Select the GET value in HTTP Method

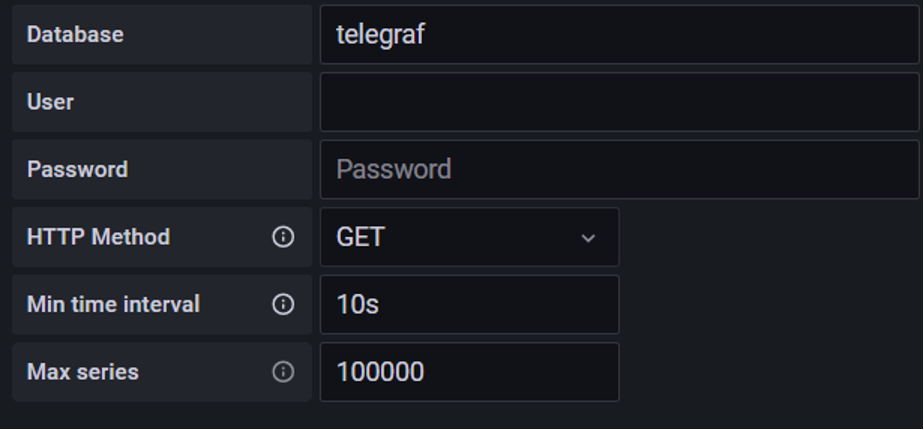[361, 238]
